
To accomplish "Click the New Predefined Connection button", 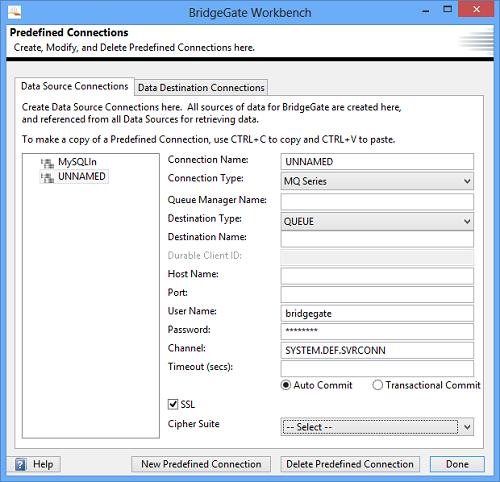I will (x=201, y=464).
